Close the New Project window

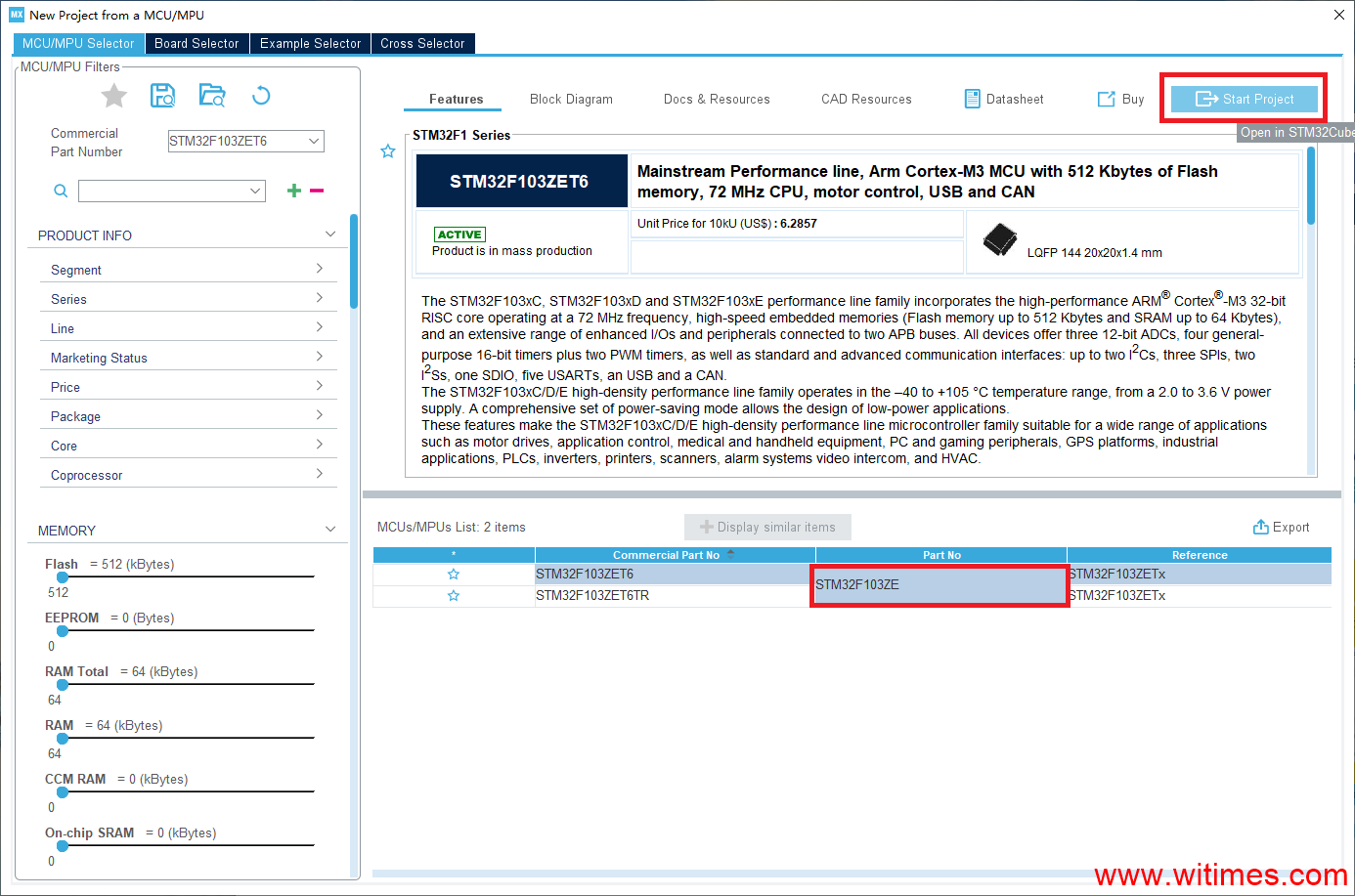tap(1338, 15)
